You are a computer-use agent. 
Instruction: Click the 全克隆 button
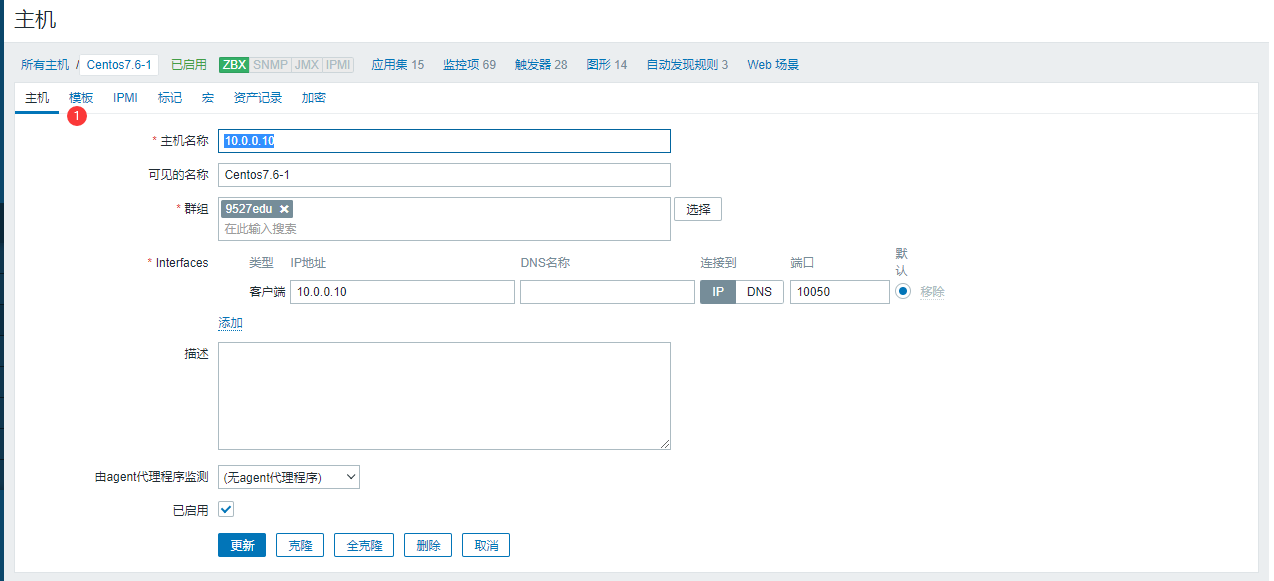click(x=364, y=545)
